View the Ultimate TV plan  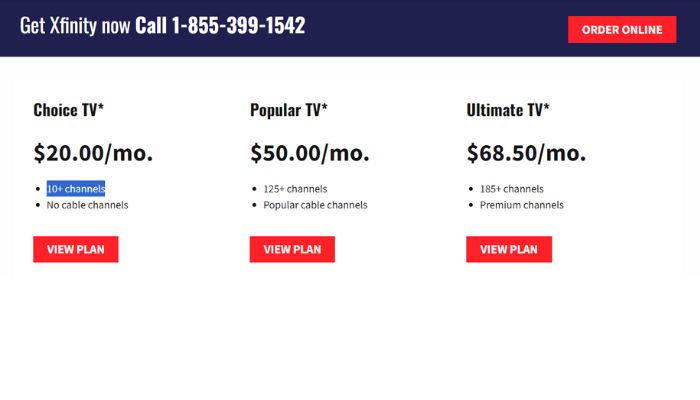[508, 249]
